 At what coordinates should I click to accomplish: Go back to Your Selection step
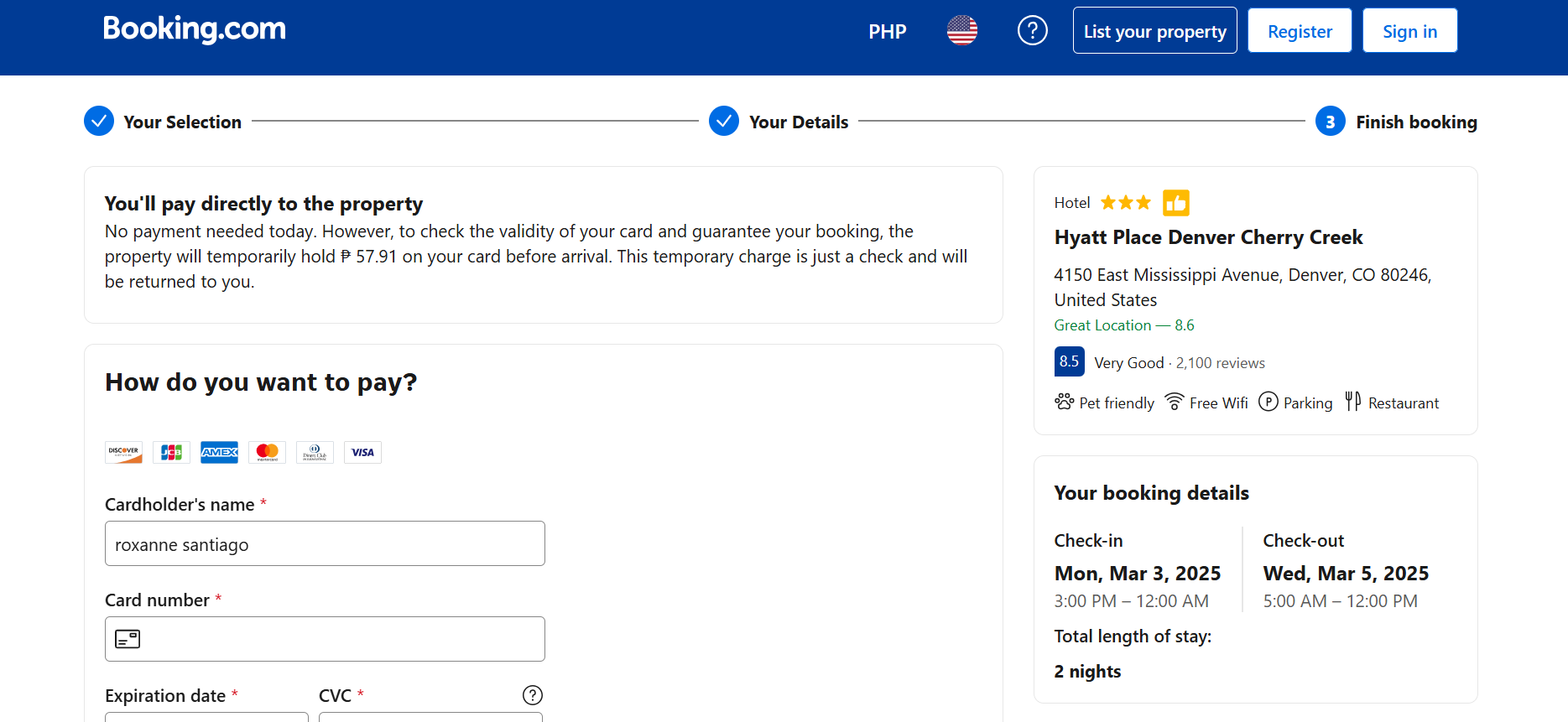(x=183, y=122)
